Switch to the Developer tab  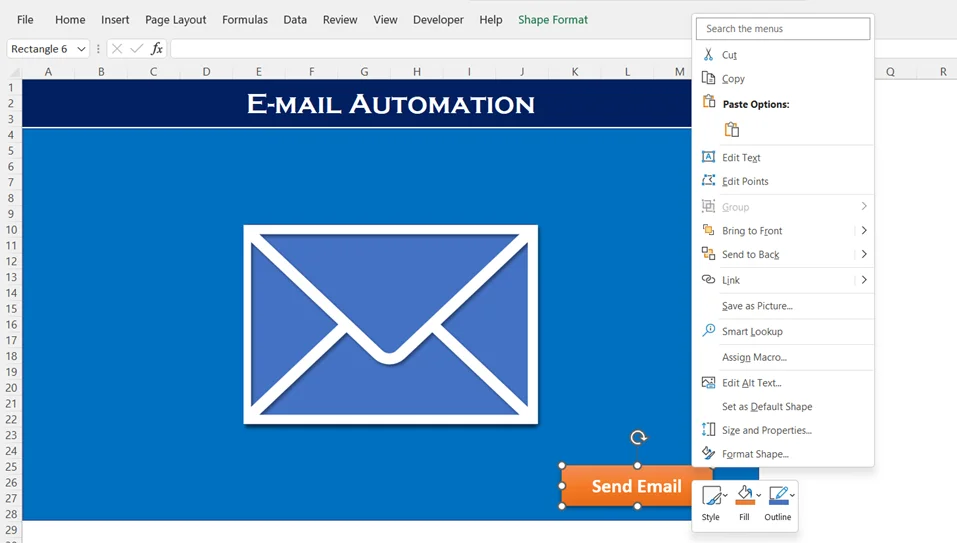click(438, 19)
